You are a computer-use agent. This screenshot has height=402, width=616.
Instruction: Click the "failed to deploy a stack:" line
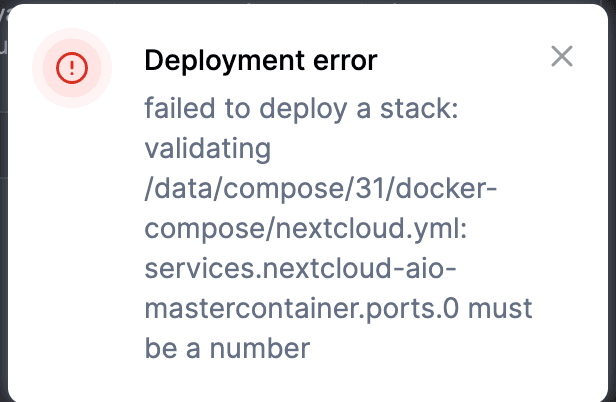[x=300, y=111]
